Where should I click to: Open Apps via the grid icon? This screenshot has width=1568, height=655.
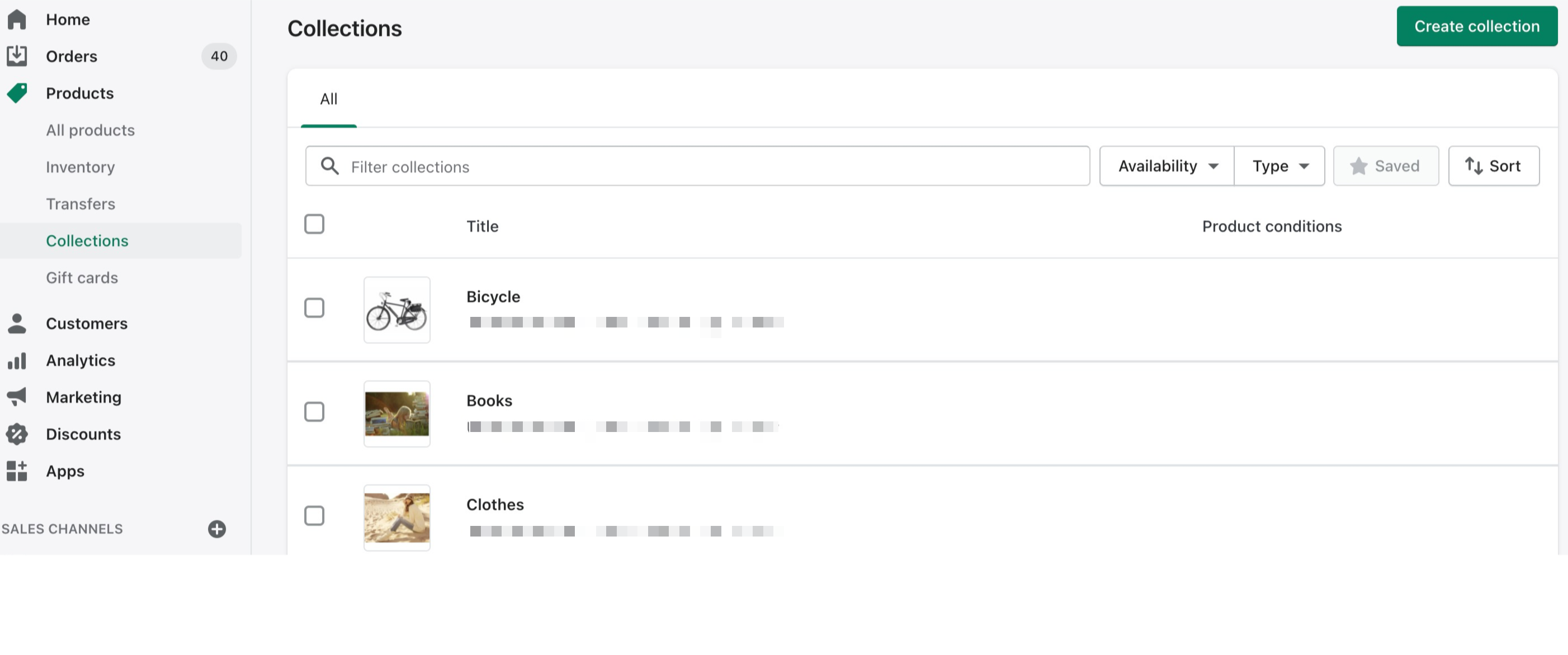click(x=17, y=471)
